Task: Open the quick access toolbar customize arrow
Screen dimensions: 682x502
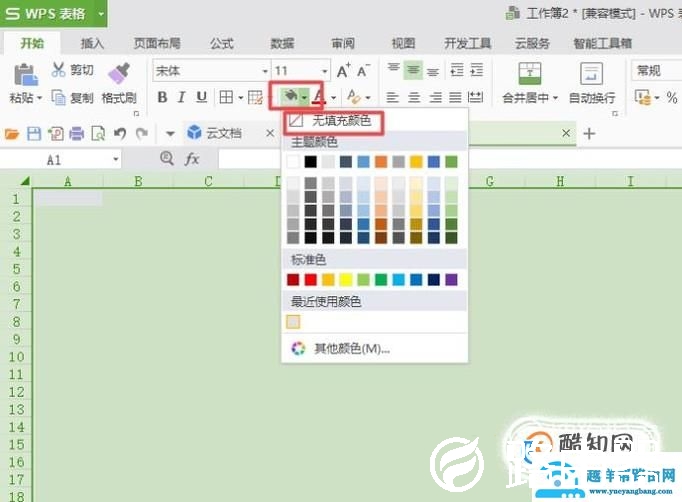Action: pyautogui.click(x=170, y=134)
